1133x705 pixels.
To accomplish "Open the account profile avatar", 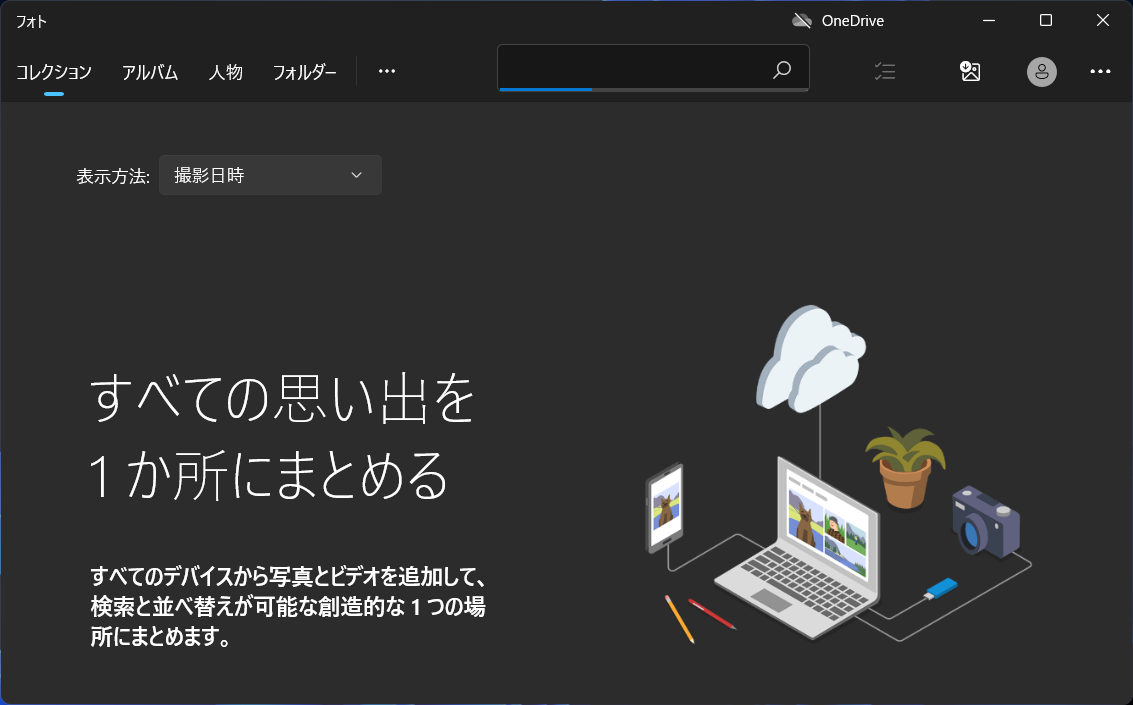I will [x=1041, y=72].
